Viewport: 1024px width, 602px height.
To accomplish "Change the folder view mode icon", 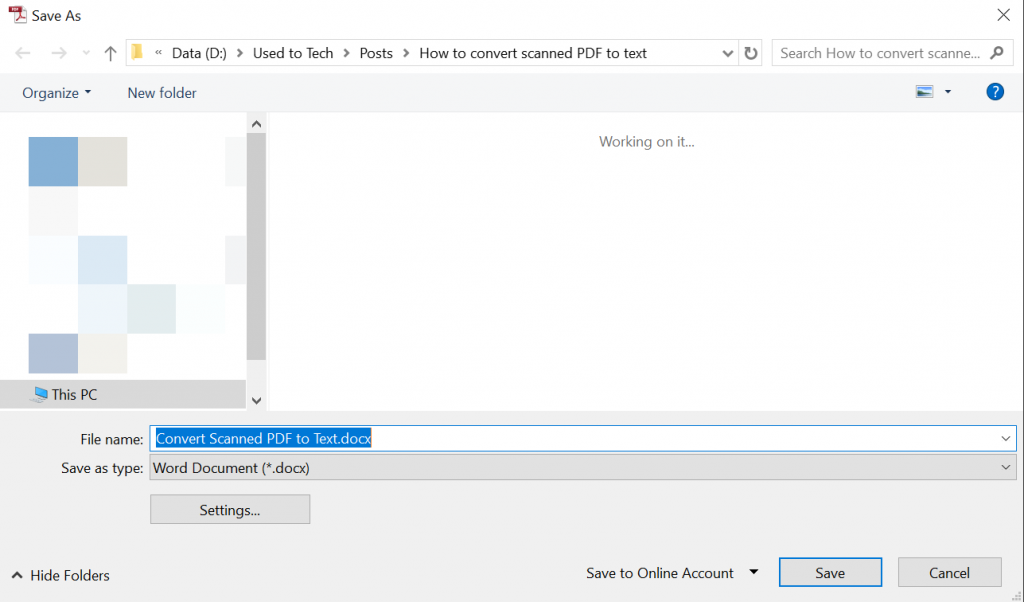I will (925, 90).
